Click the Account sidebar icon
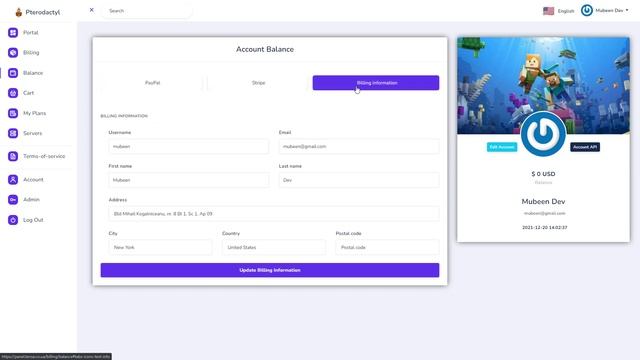Viewport: 640px width, 360px height. pyautogui.click(x=13, y=180)
